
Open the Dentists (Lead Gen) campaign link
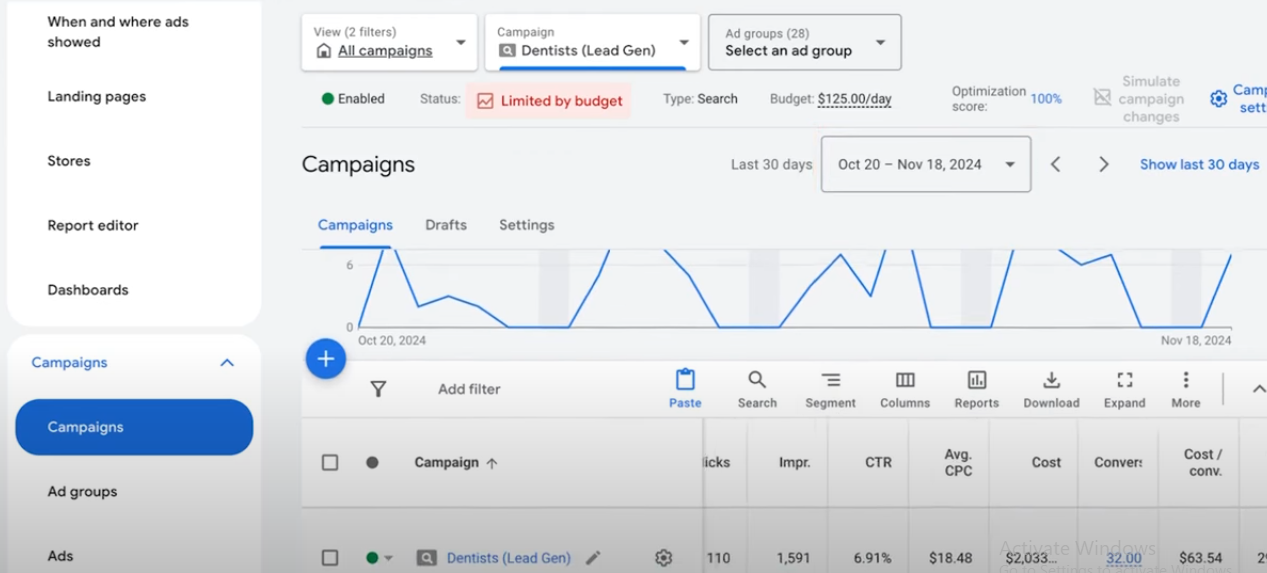(x=509, y=558)
